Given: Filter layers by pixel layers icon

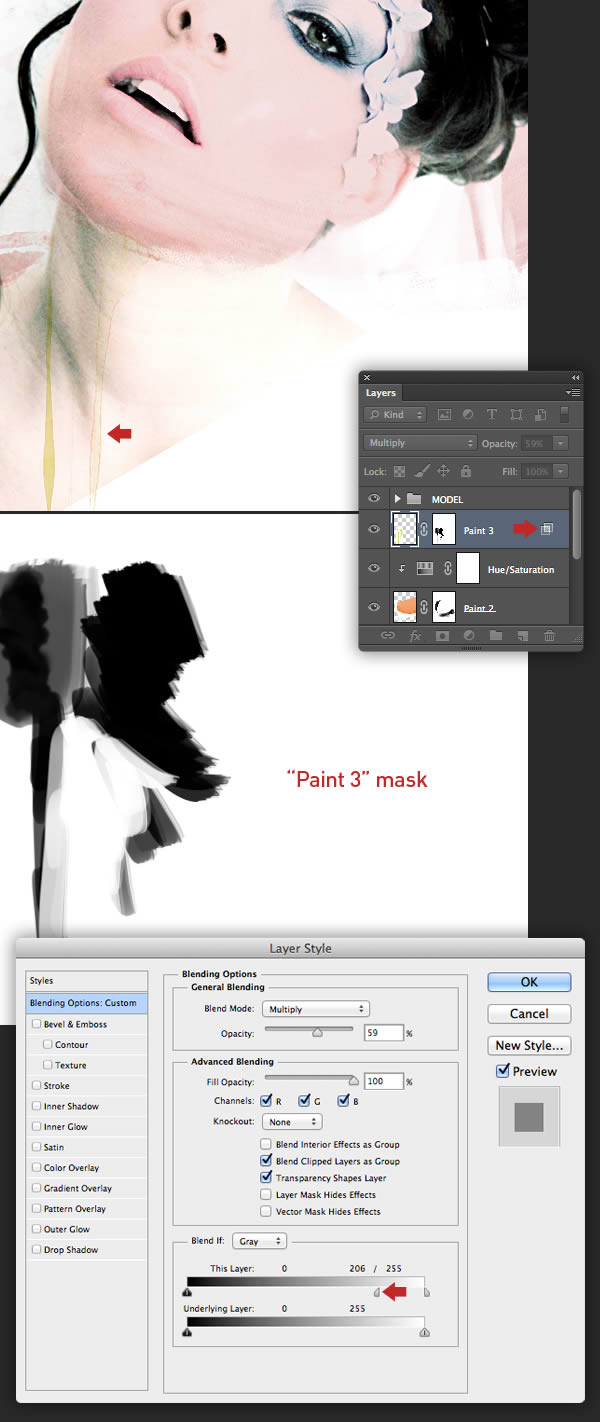Looking at the screenshot, I should 444,414.
